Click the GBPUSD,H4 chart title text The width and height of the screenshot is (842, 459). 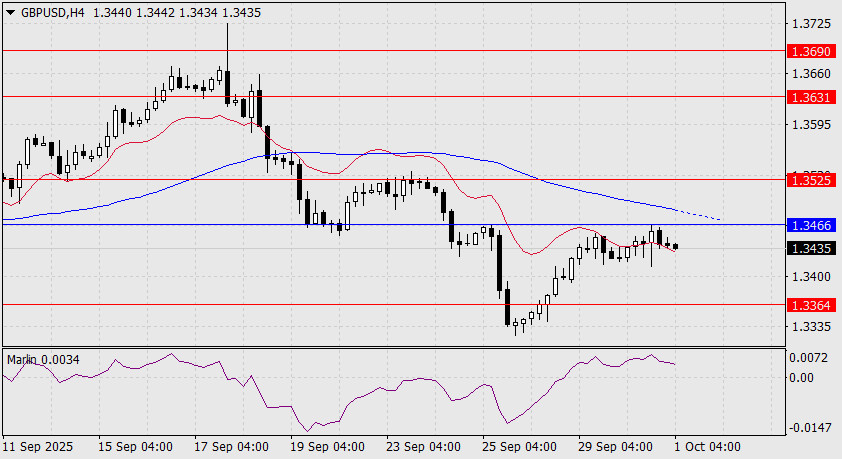coord(53,12)
